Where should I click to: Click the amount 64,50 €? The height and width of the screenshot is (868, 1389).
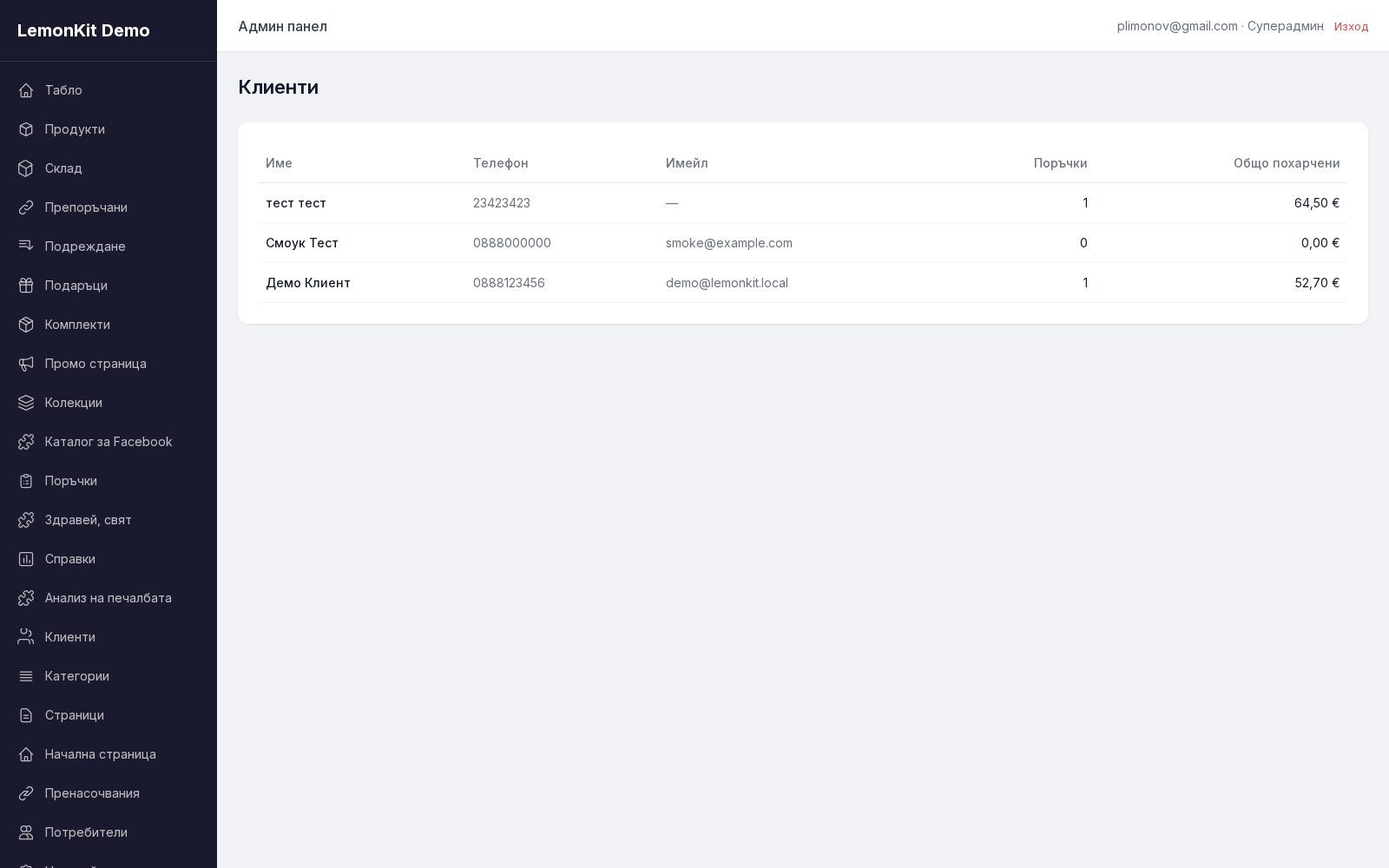(1317, 203)
